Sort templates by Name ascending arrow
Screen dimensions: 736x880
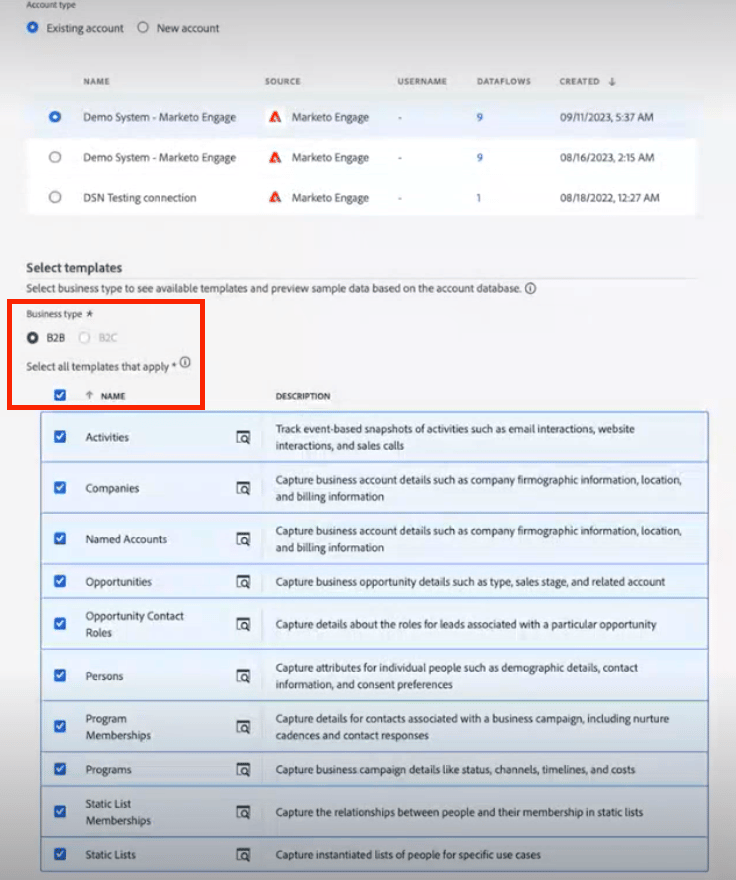(x=89, y=396)
